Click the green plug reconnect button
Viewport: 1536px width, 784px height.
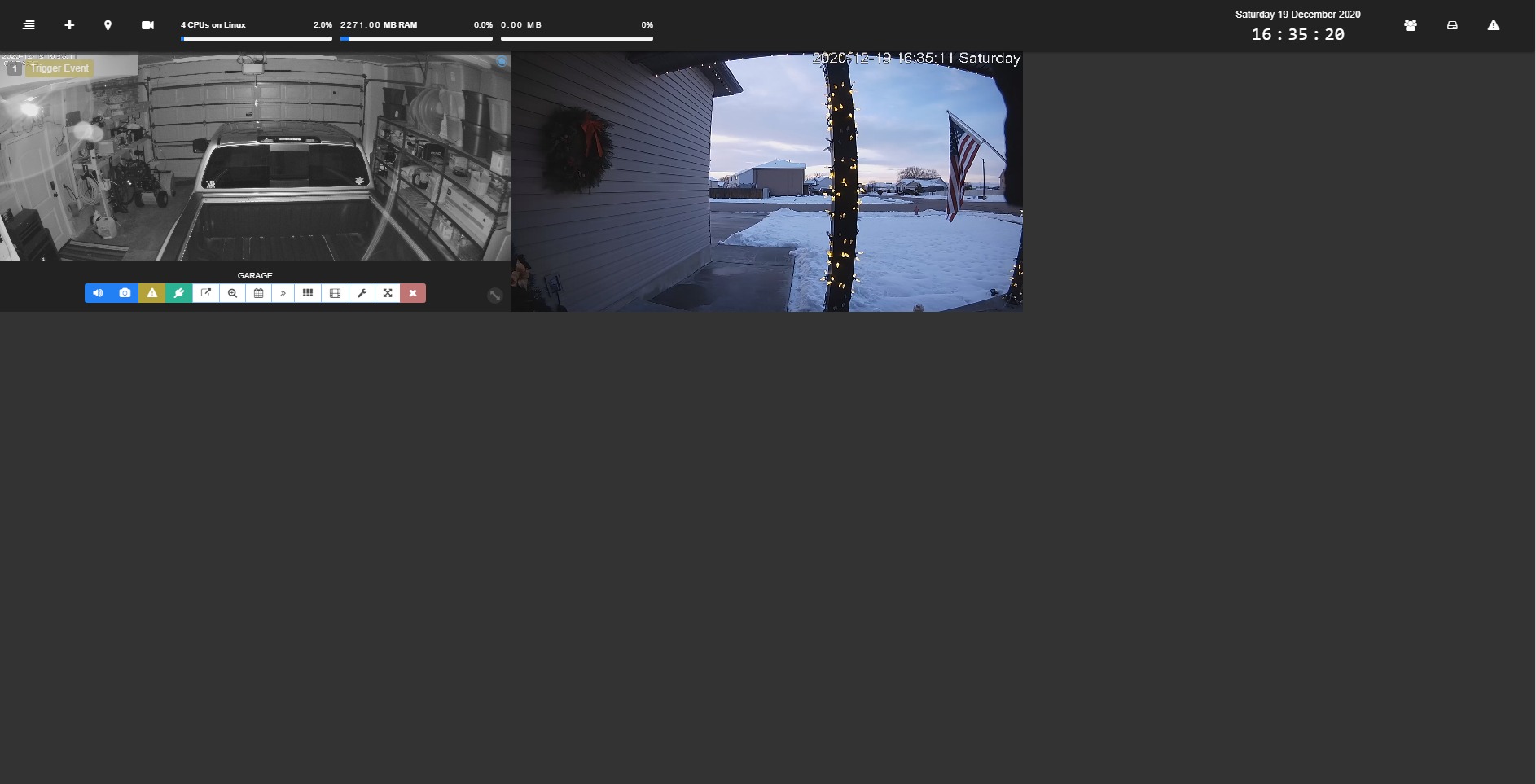click(x=179, y=293)
